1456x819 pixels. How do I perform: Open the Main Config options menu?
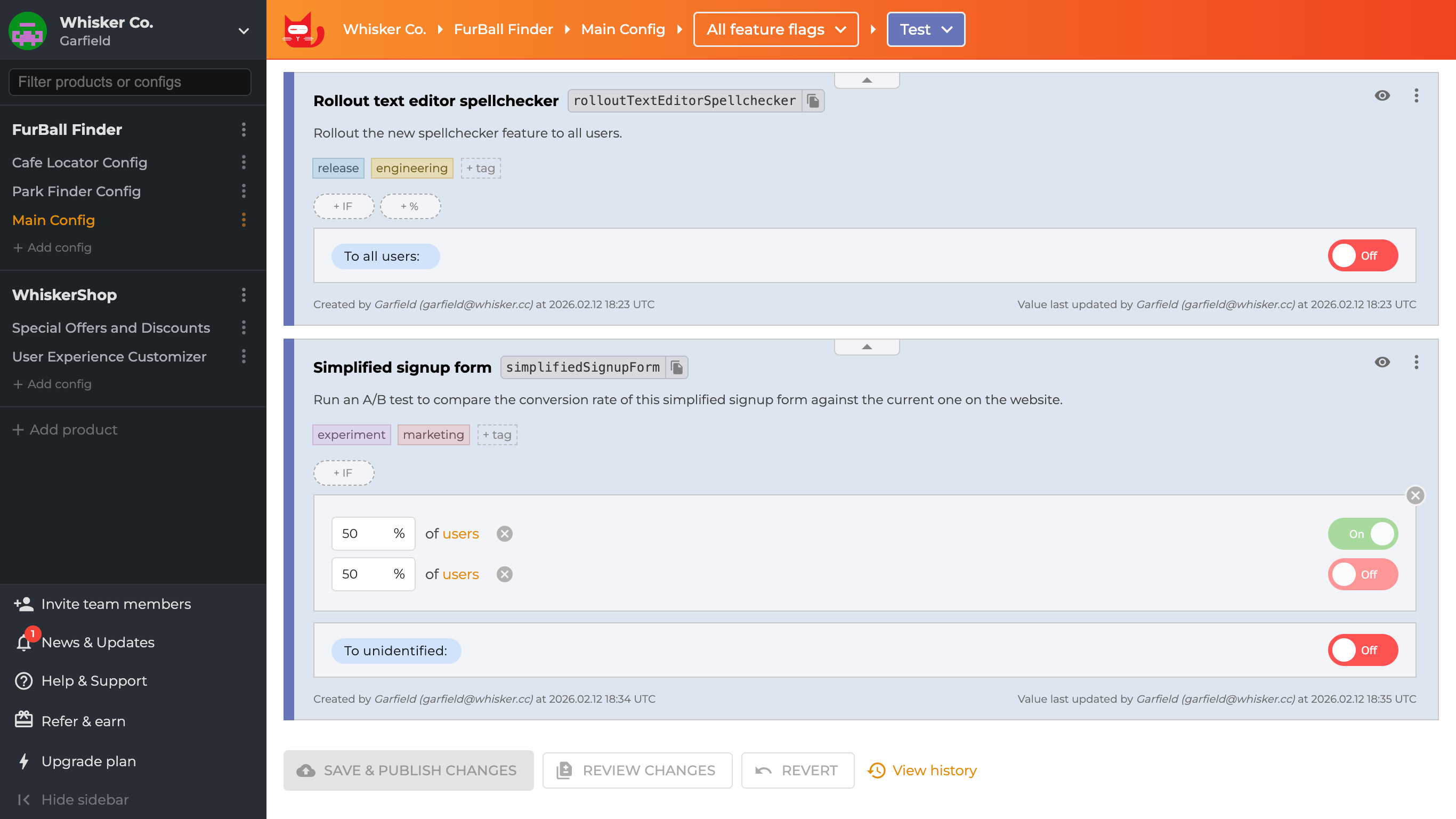(244, 220)
